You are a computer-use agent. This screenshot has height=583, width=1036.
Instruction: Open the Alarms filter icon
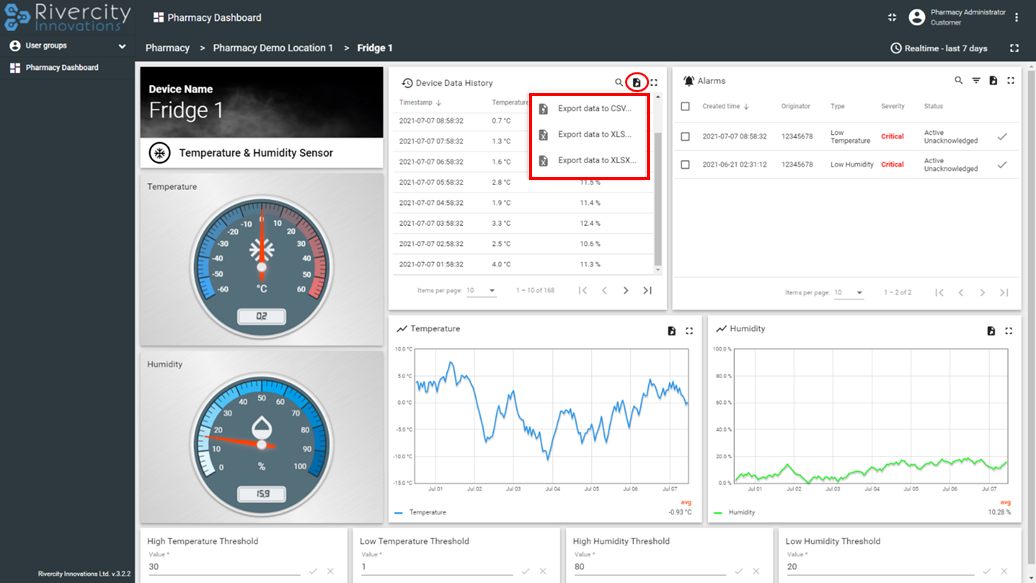[976, 81]
